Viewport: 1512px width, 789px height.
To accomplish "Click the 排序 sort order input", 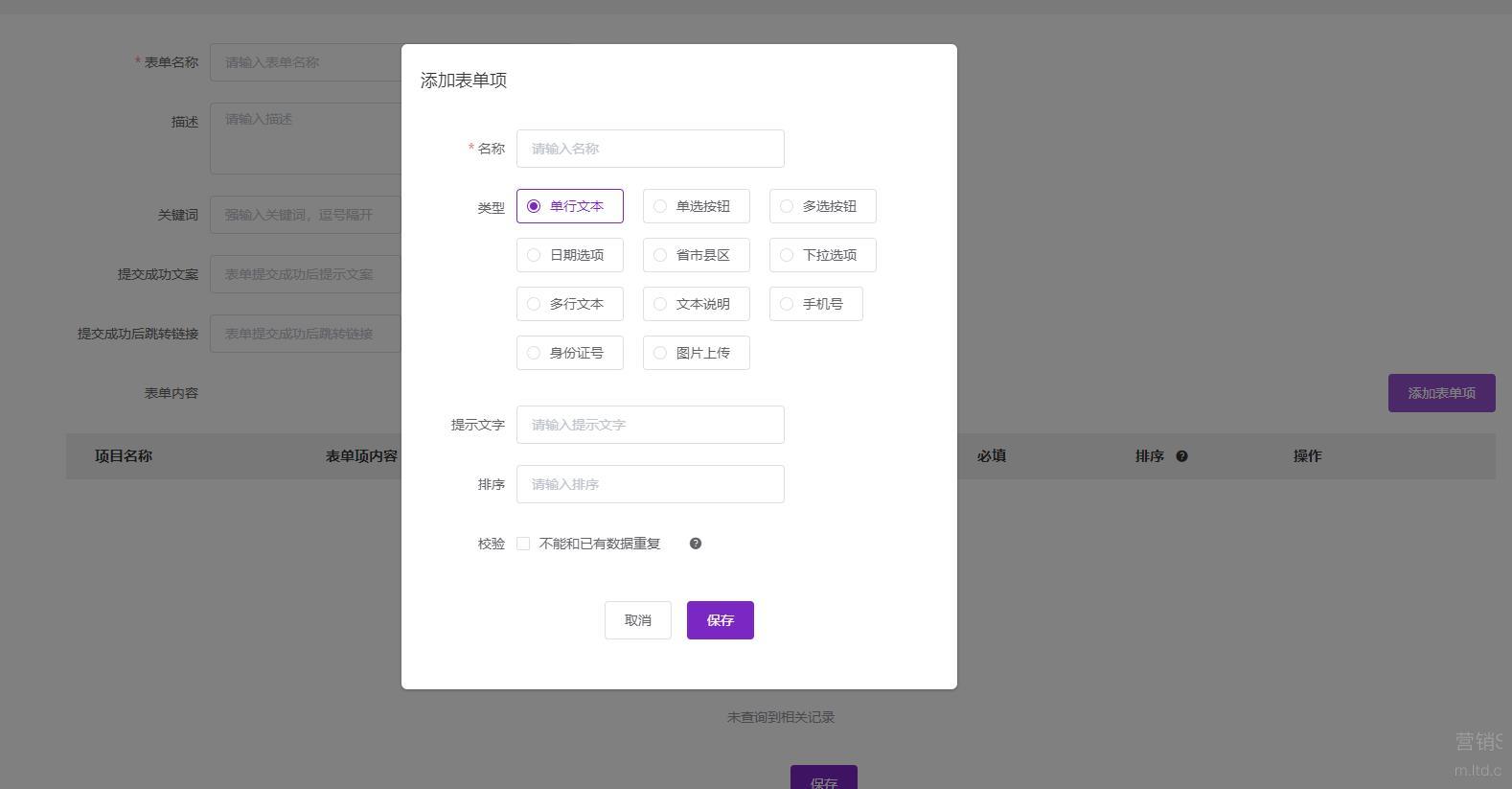I will (x=651, y=484).
